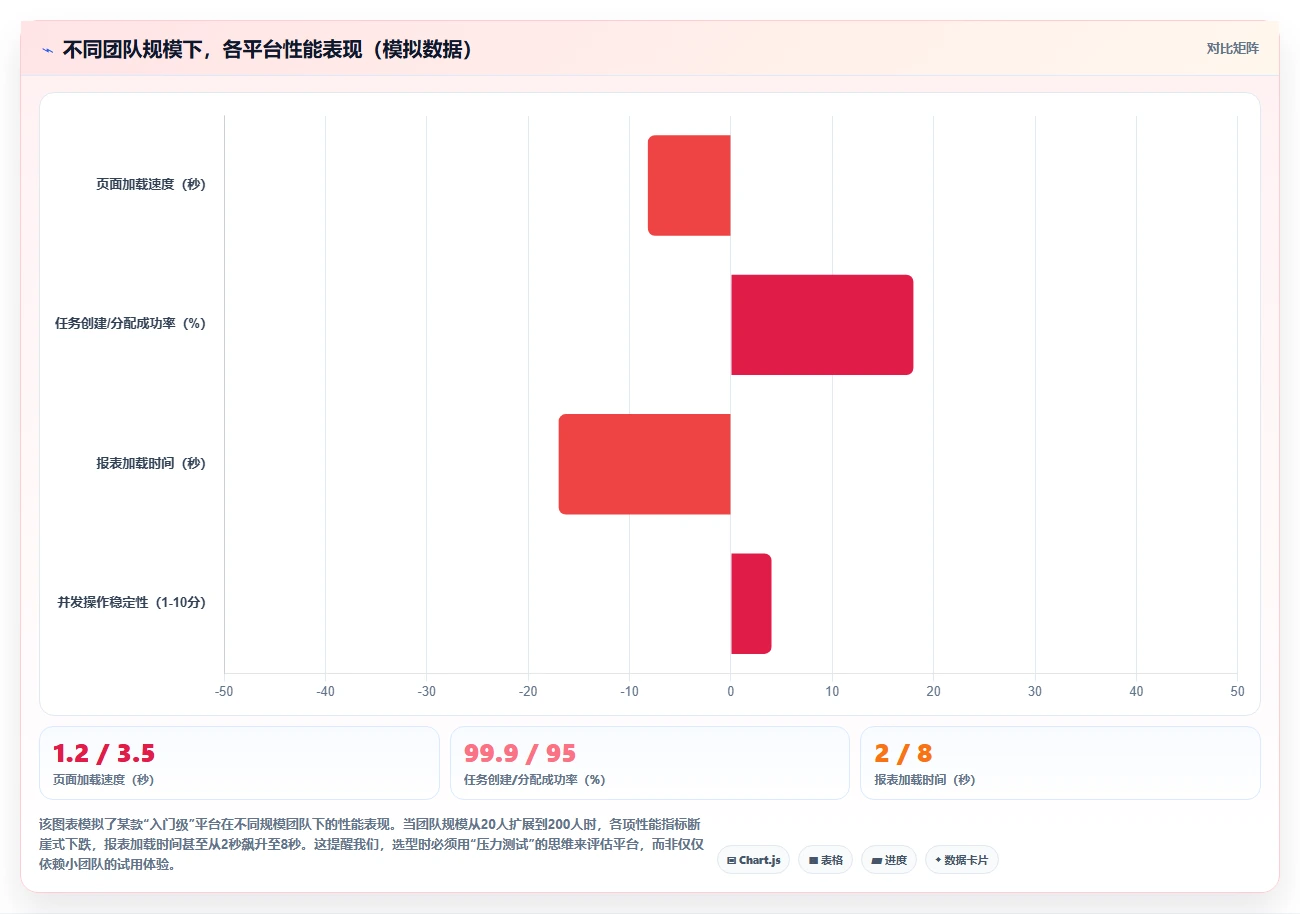Click the description paragraph starting 该图表模拟了

tap(371, 845)
